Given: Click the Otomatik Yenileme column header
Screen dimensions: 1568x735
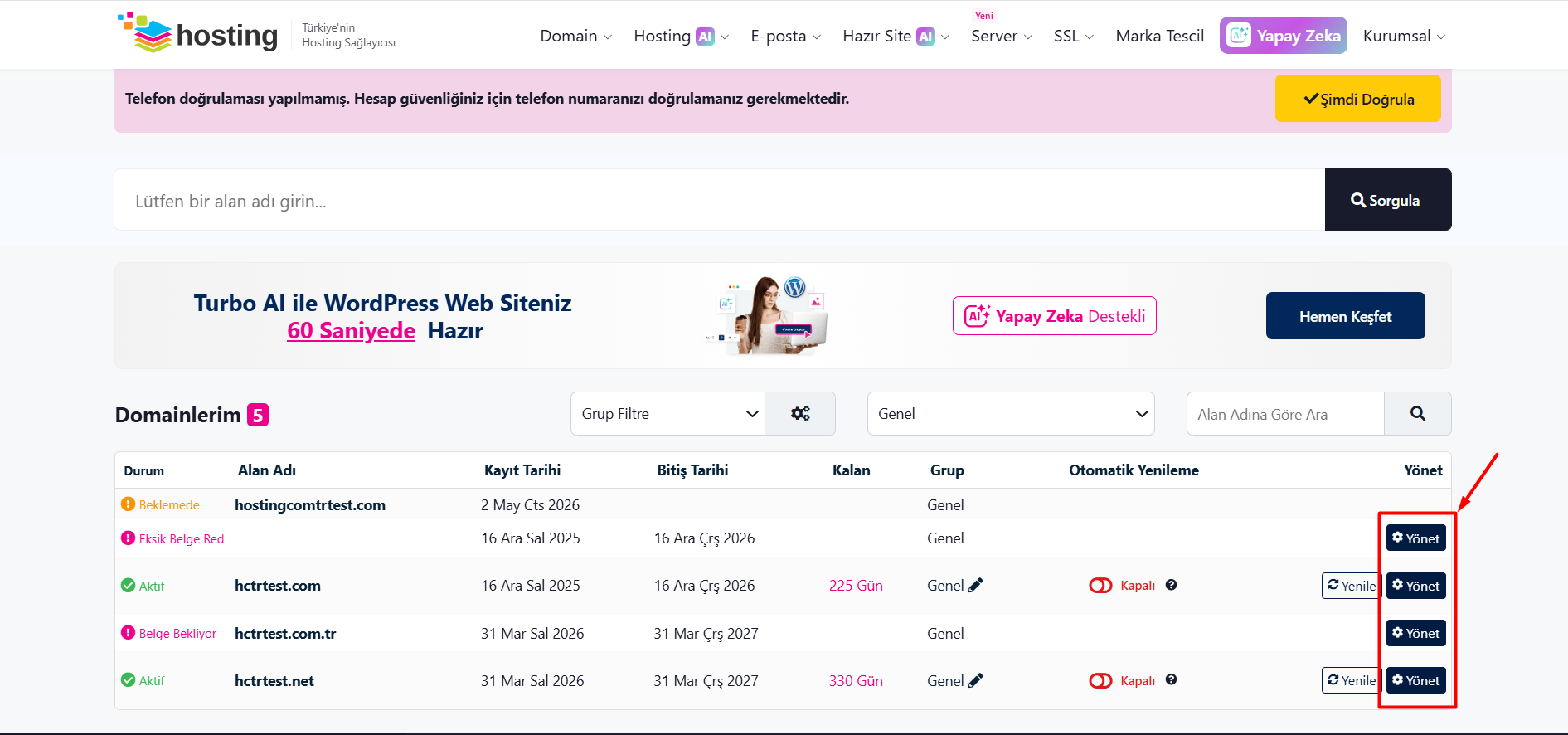Looking at the screenshot, I should point(1134,470).
